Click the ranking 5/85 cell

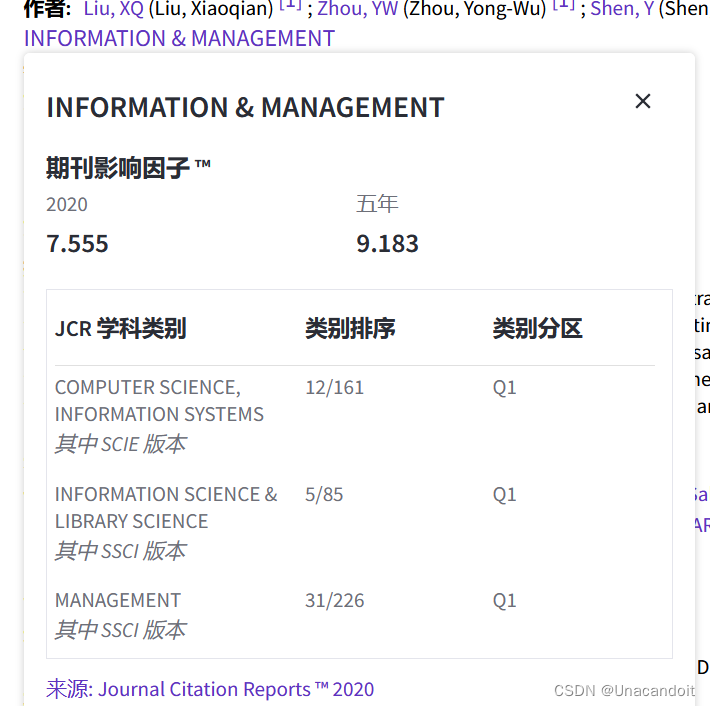(x=324, y=495)
